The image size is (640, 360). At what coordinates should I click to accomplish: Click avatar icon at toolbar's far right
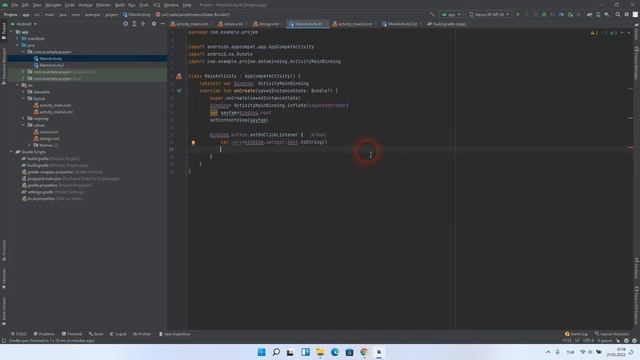tap(635, 14)
